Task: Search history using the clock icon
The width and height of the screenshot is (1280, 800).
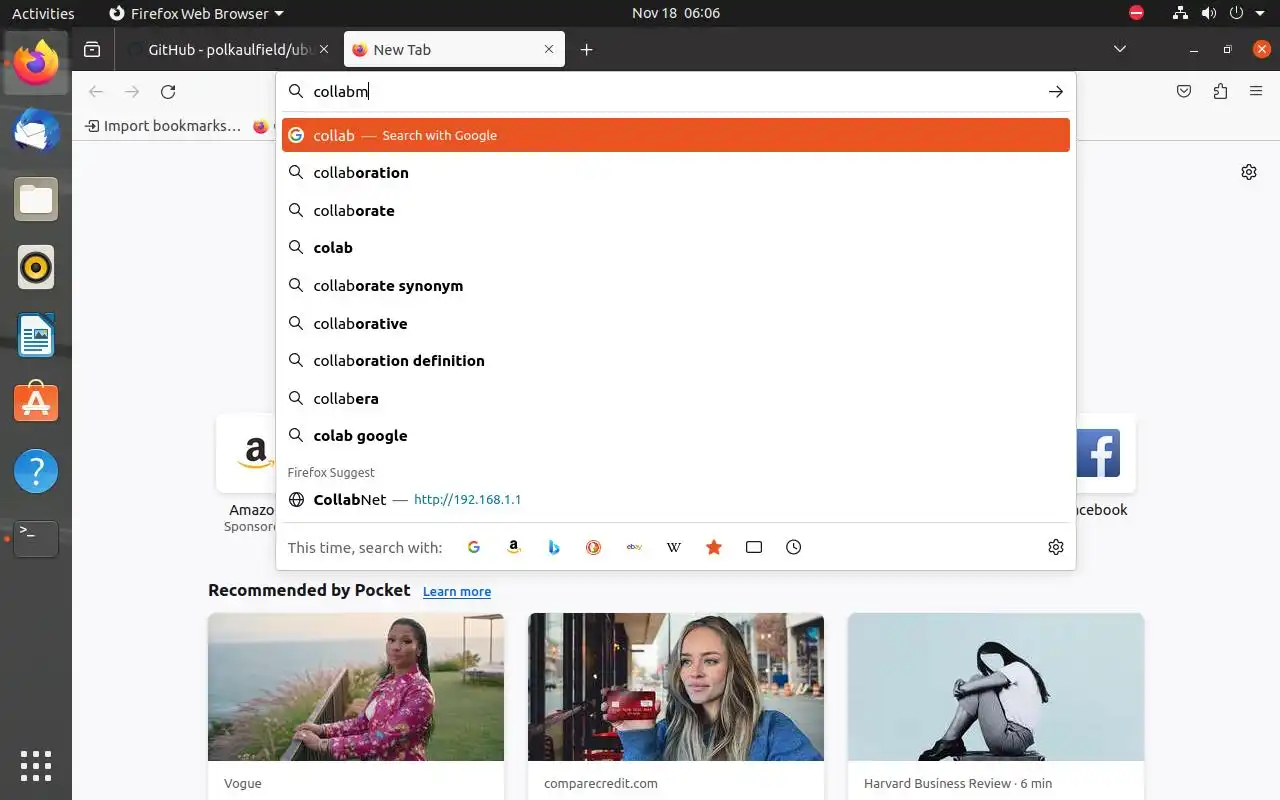Action: [794, 547]
